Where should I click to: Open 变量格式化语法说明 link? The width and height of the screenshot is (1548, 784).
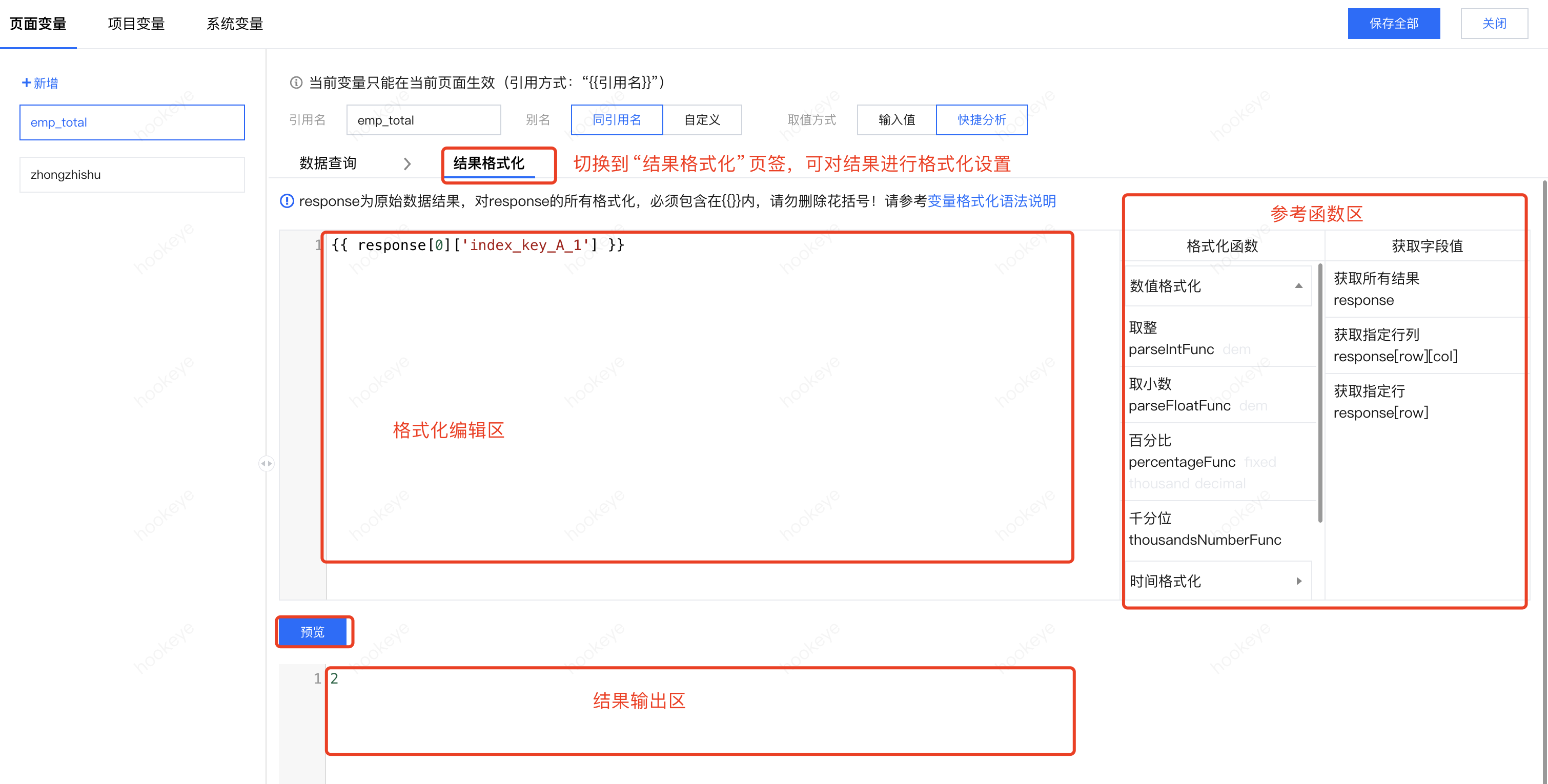pos(991,201)
